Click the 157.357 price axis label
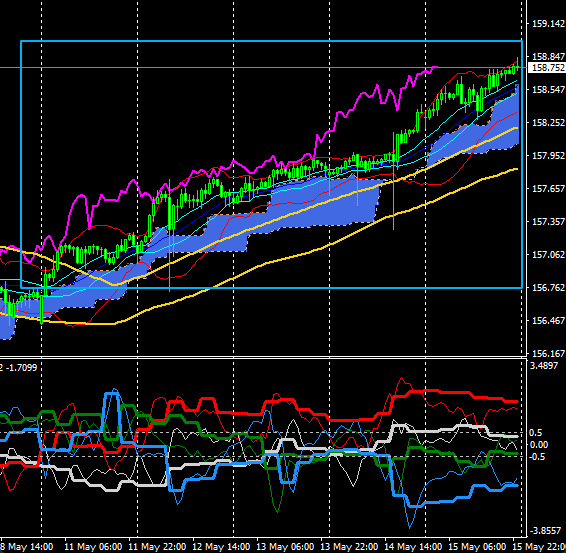Screen dimensions: 566x553 coord(548,221)
